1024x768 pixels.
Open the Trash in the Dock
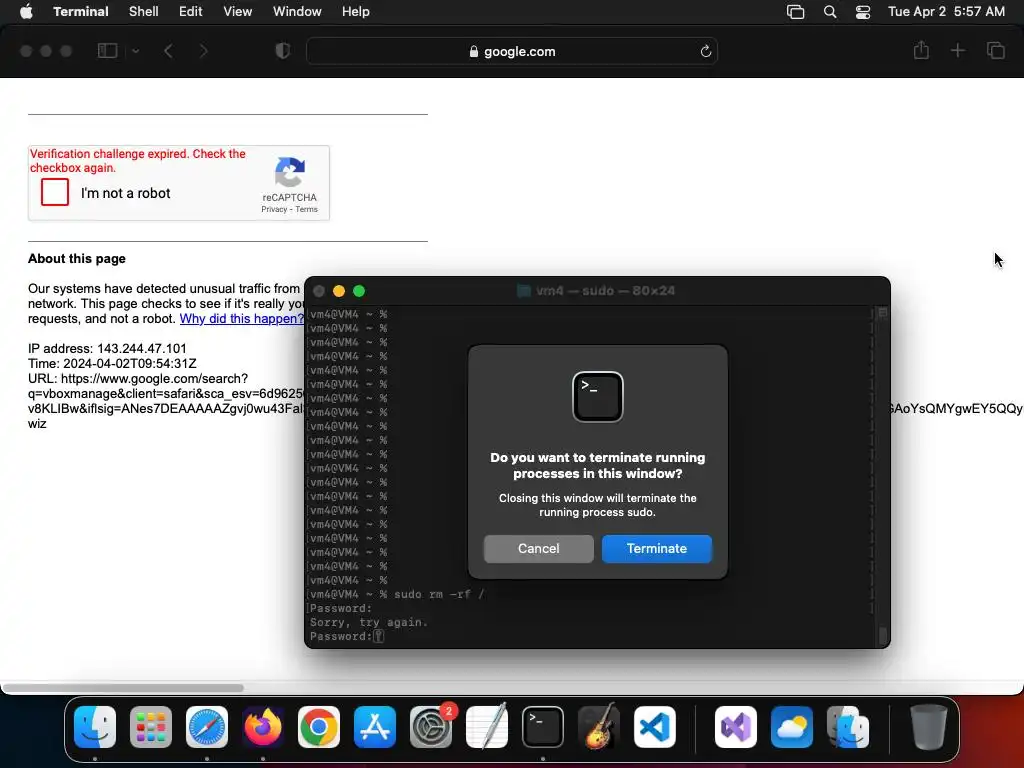929,727
